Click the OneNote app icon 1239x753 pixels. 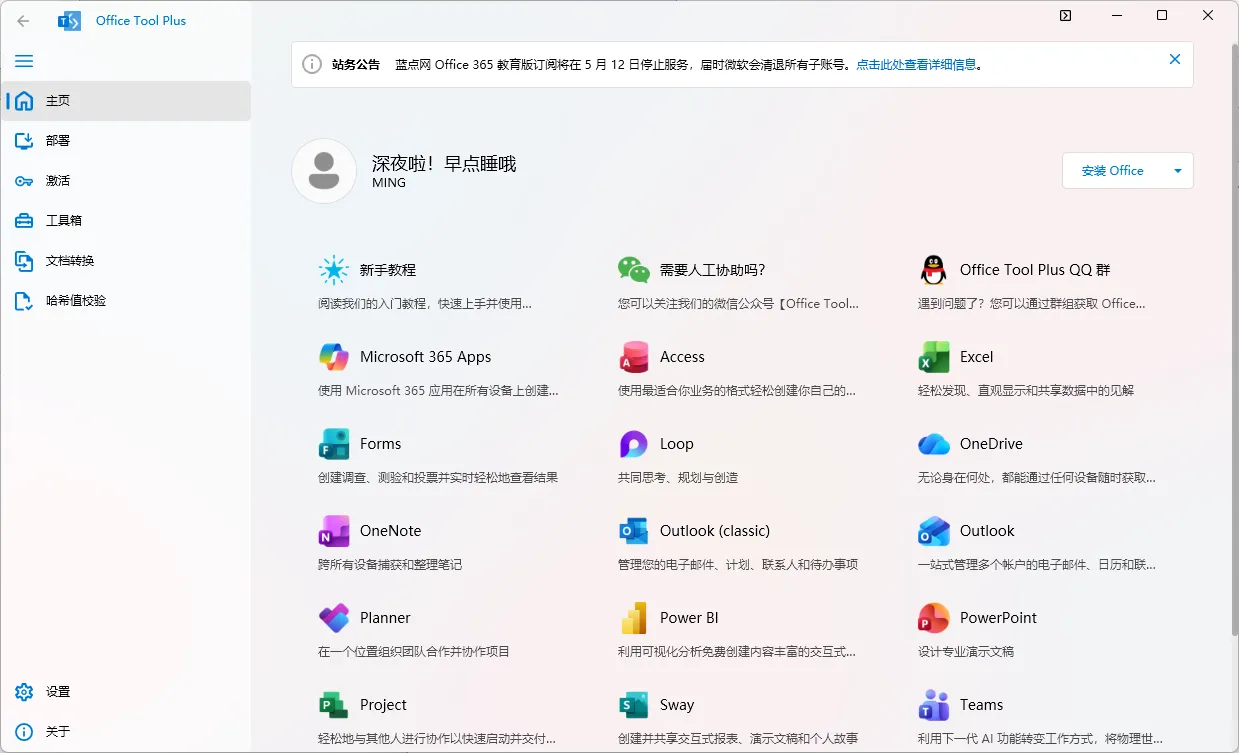(x=333, y=531)
